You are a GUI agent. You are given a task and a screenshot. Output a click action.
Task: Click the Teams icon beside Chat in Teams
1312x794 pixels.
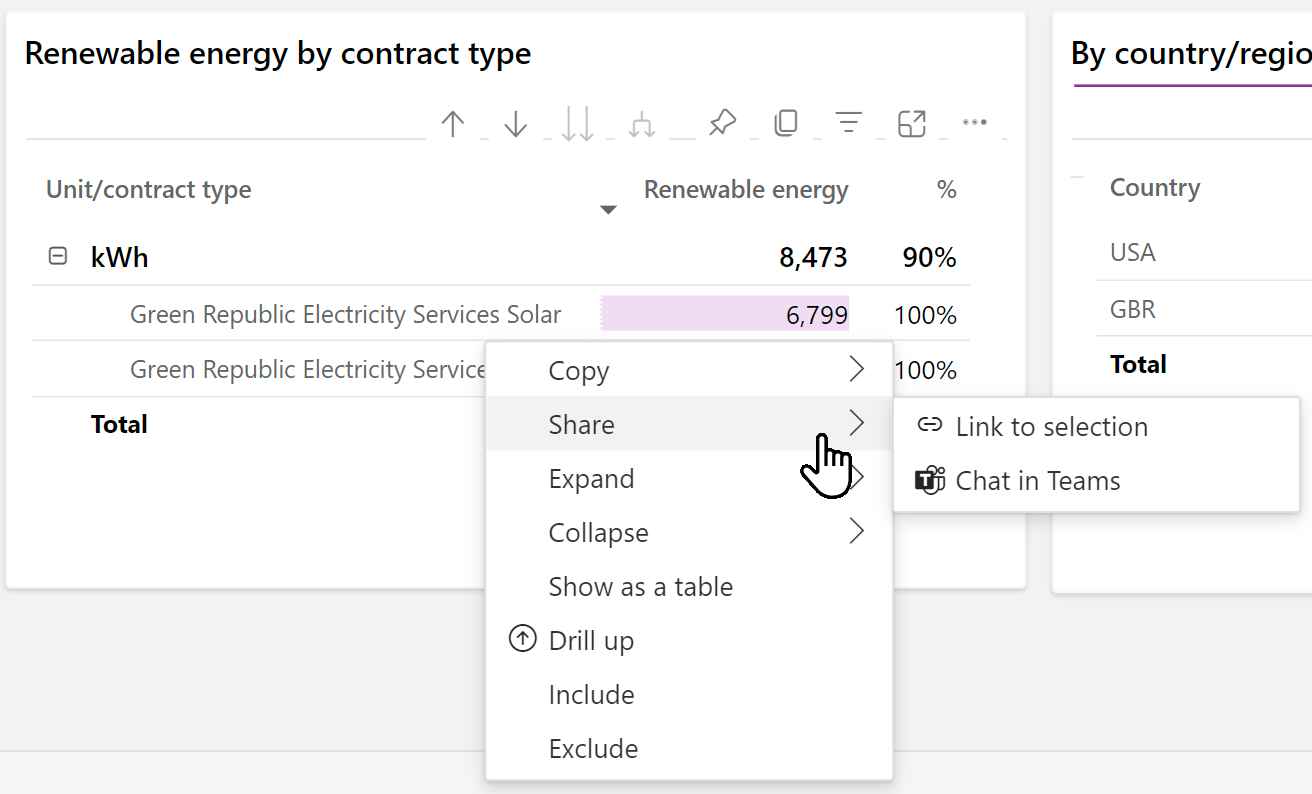(929, 480)
